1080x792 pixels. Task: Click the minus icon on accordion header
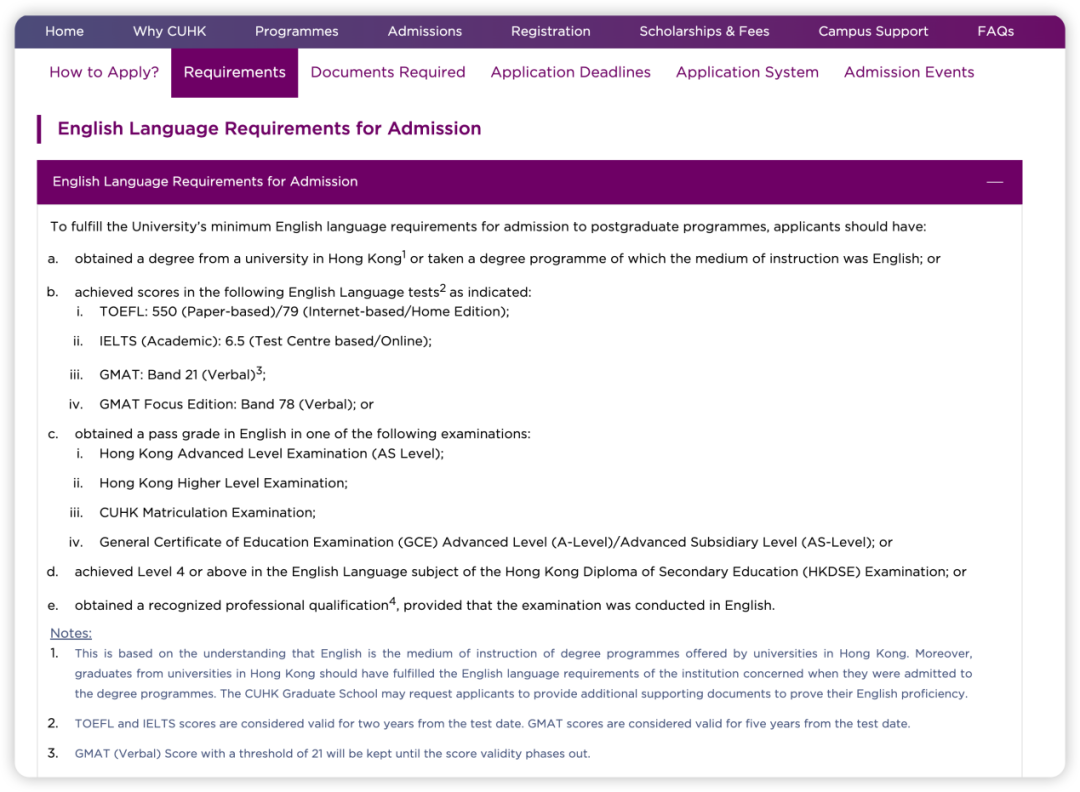[994, 182]
